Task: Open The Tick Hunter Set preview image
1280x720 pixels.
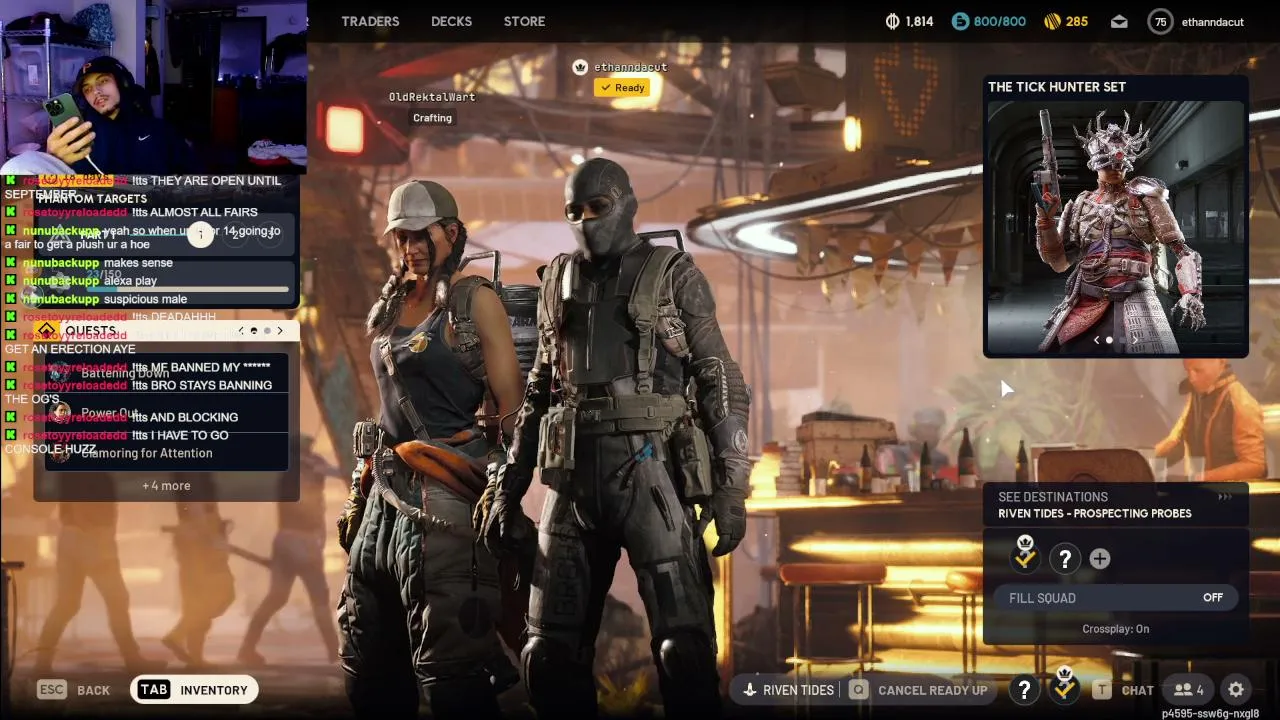Action: coord(1116,227)
